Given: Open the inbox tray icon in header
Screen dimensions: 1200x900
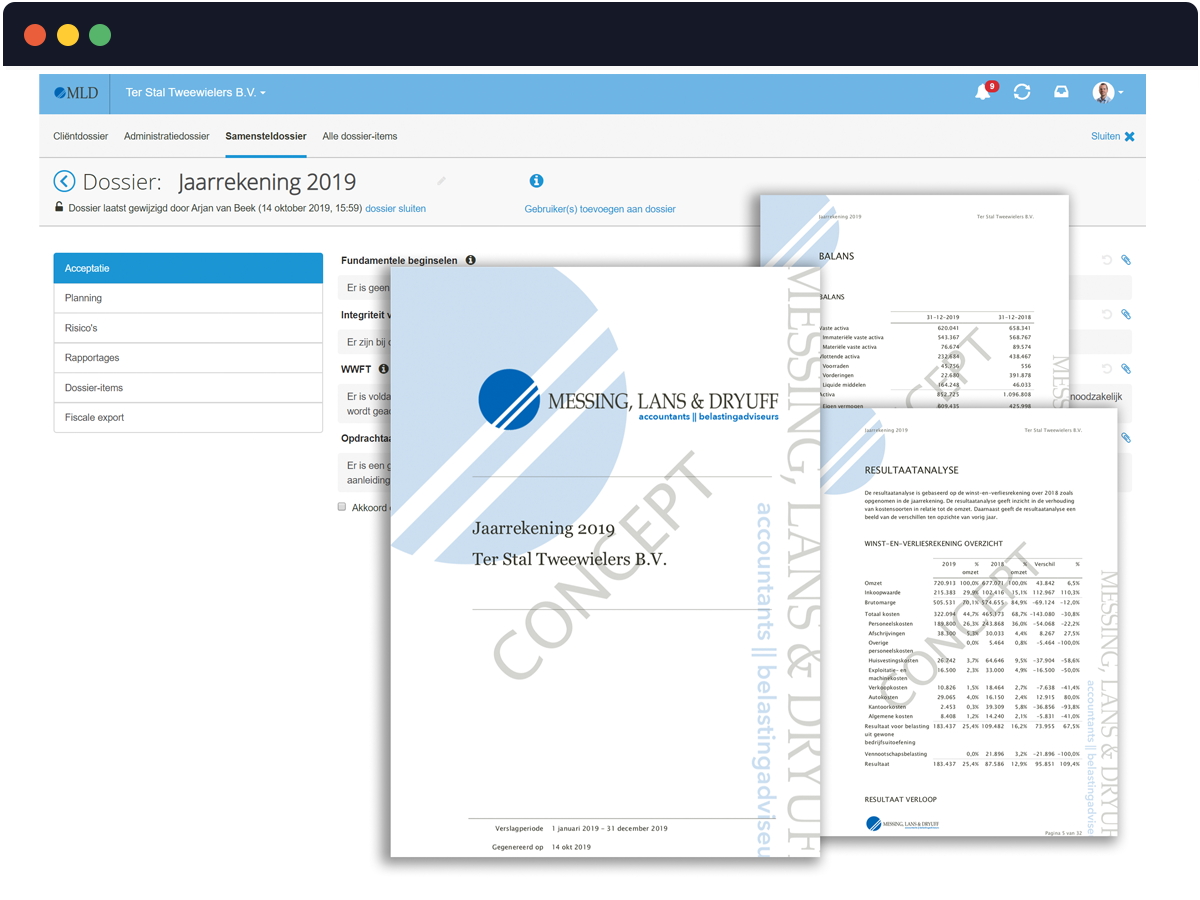Looking at the screenshot, I should [1061, 92].
